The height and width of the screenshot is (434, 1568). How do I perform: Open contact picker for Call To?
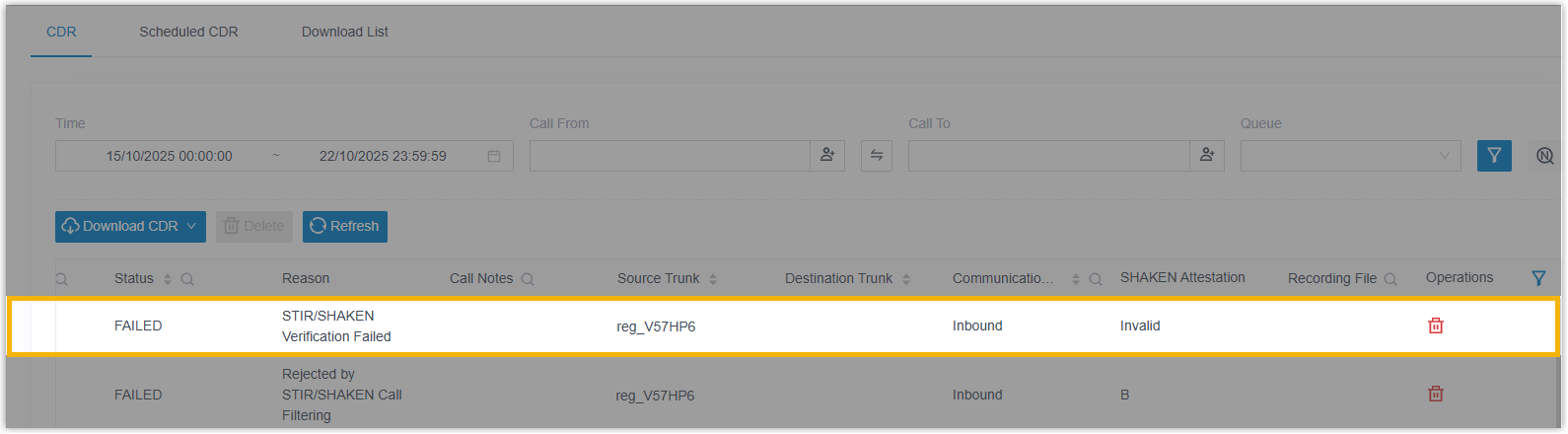[1206, 156]
